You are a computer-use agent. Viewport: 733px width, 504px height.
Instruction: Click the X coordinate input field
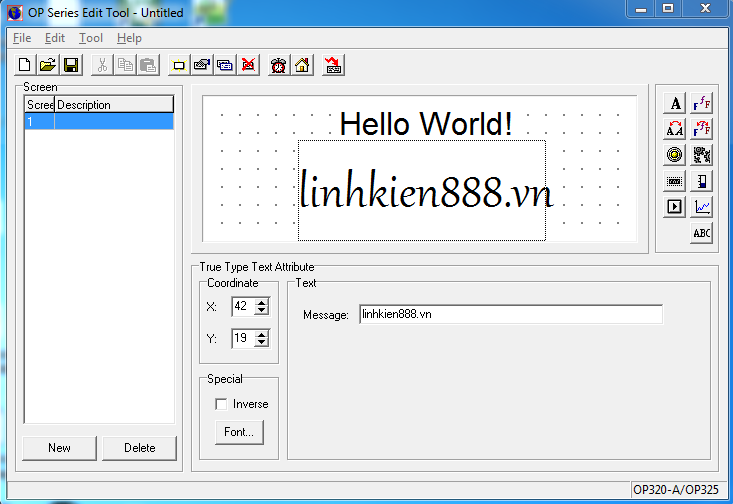pyautogui.click(x=243, y=307)
